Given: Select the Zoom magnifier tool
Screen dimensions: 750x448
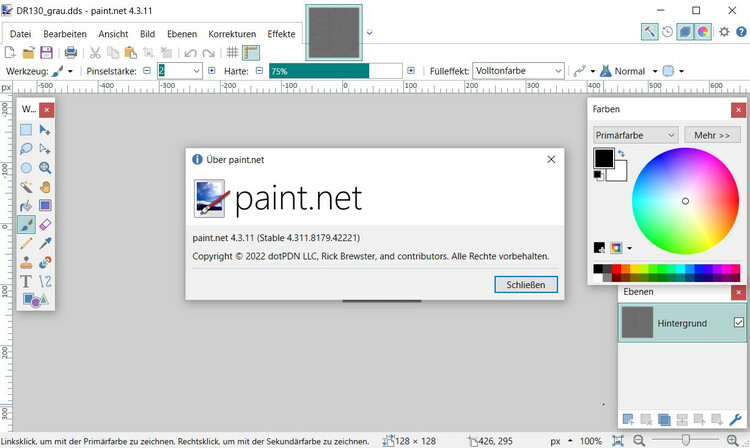Looking at the screenshot, I should (x=45, y=168).
